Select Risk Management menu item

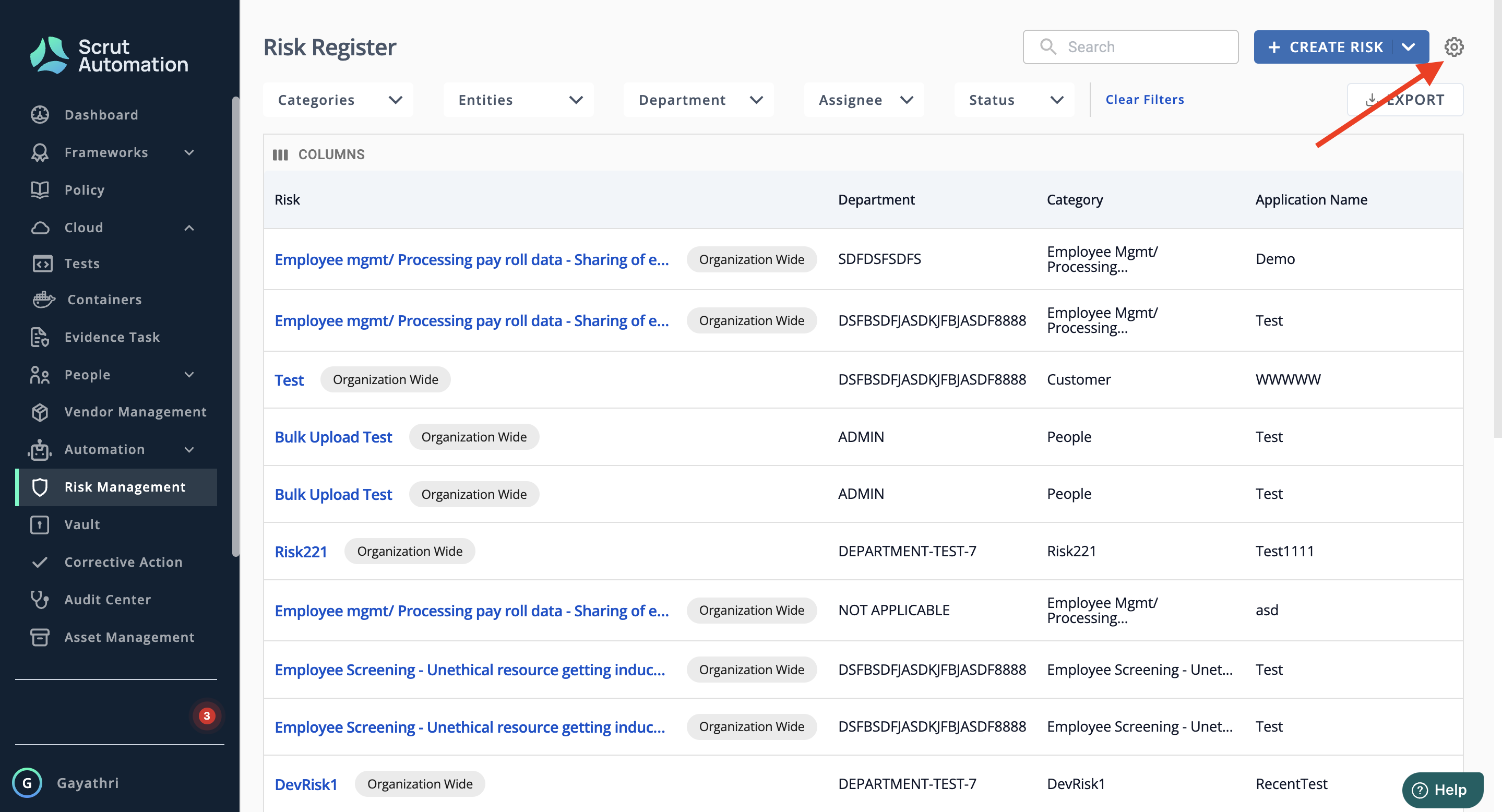(x=116, y=487)
